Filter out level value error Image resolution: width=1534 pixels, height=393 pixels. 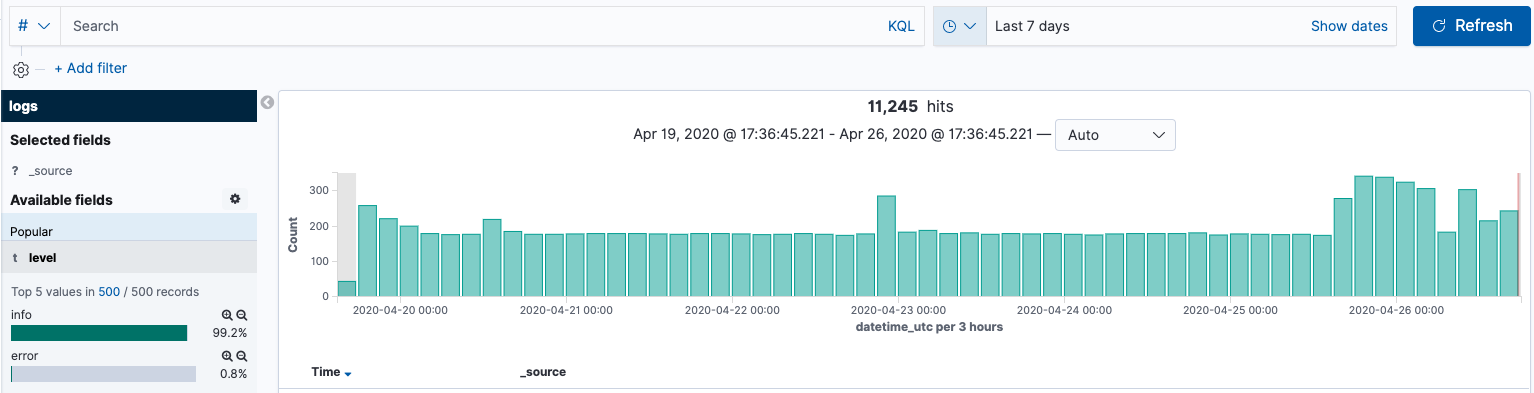241,355
